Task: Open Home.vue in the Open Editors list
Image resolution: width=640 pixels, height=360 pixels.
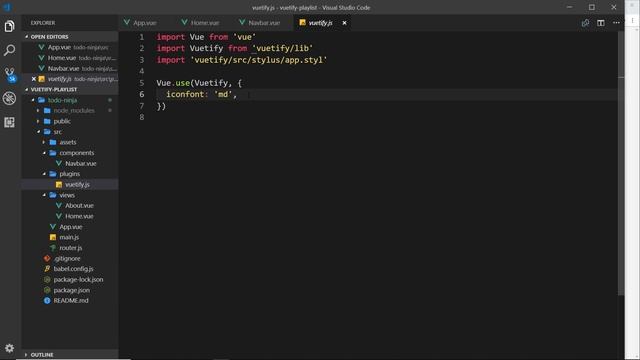Action: point(70,58)
